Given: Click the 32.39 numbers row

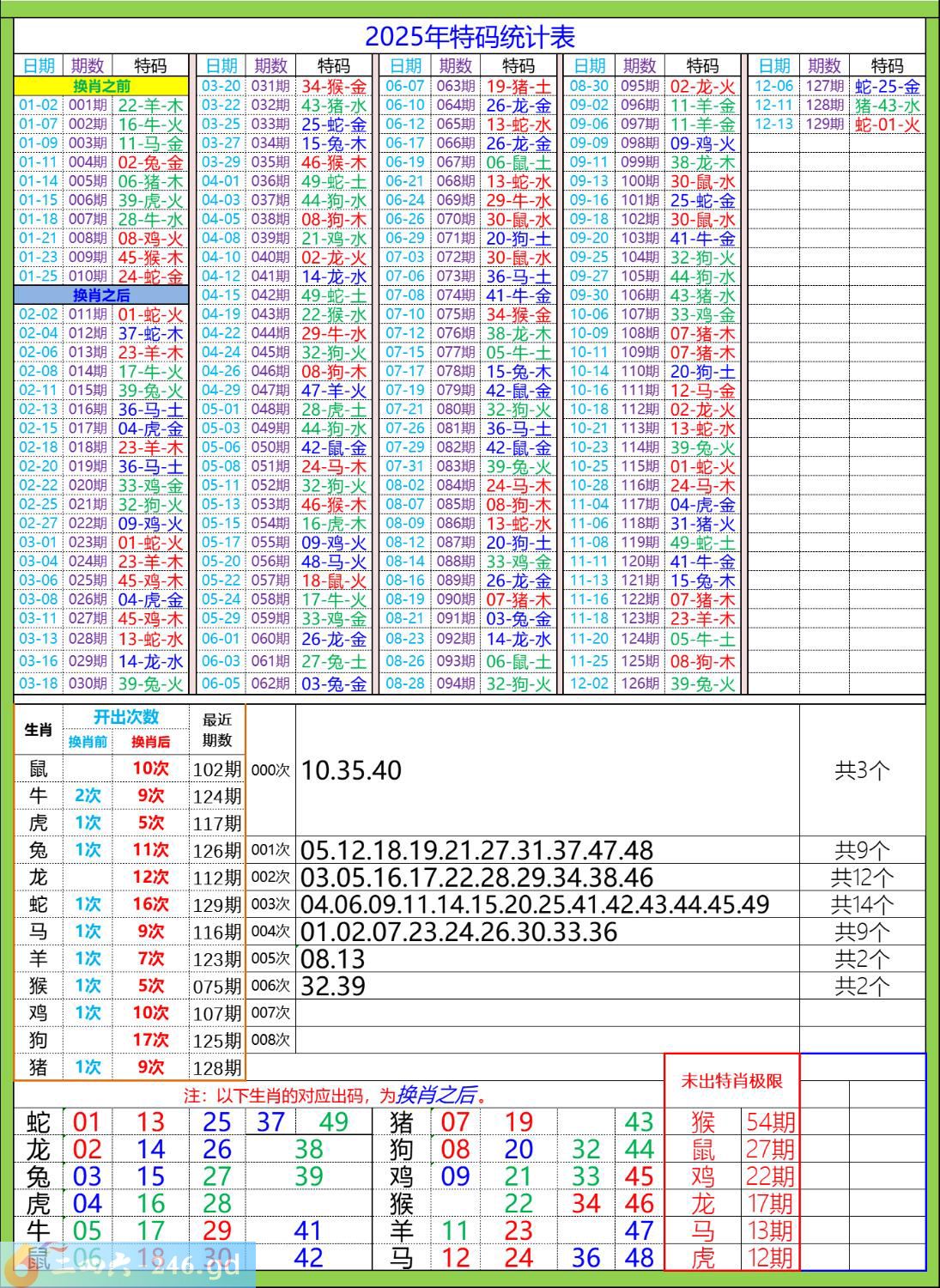Looking at the screenshot, I should [x=334, y=986].
